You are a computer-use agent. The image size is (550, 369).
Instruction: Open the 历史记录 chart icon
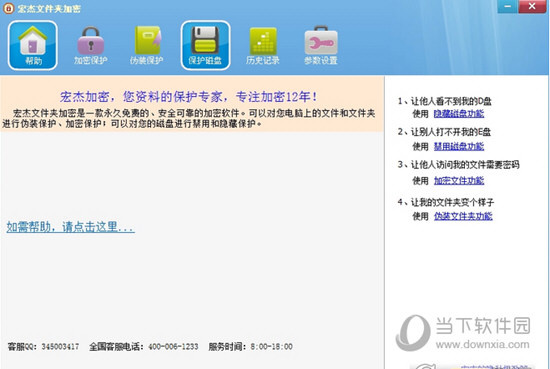pyautogui.click(x=263, y=45)
